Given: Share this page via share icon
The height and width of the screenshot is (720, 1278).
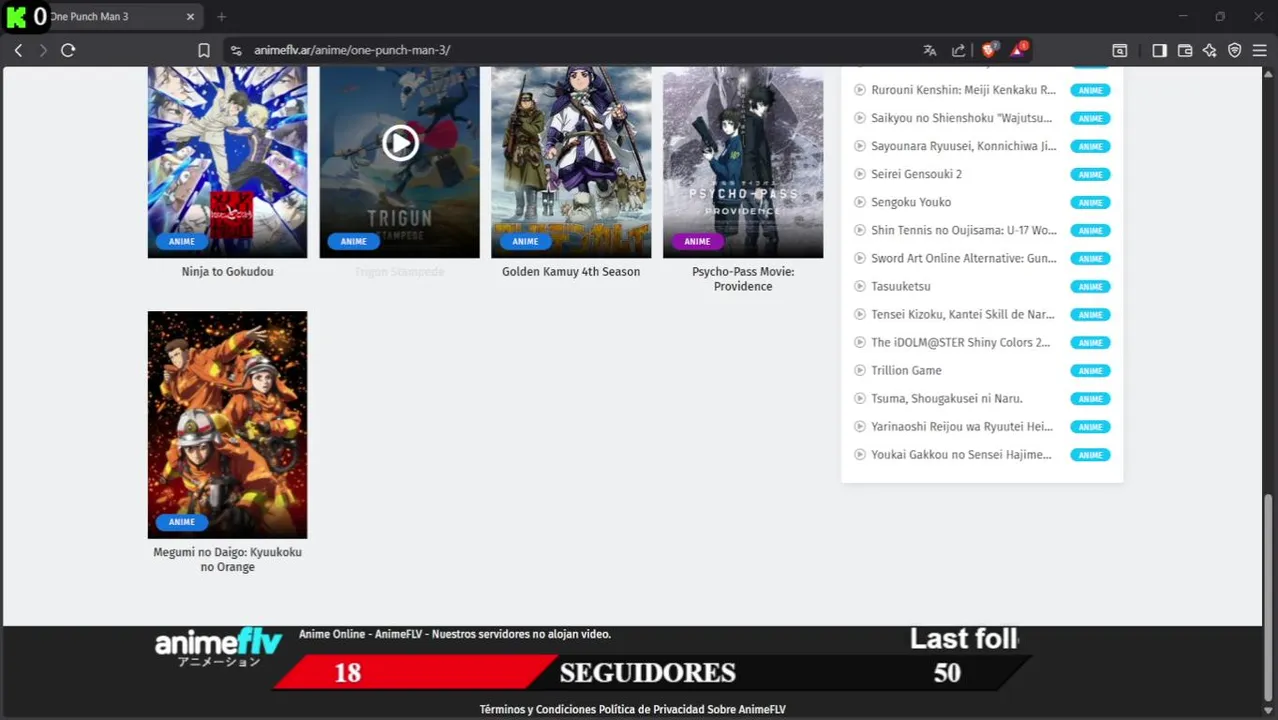Looking at the screenshot, I should [x=959, y=50].
